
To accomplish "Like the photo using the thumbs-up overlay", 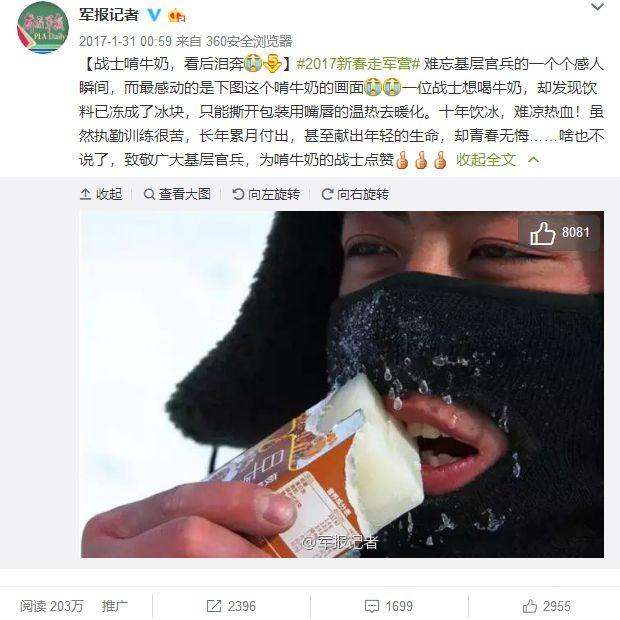I will click(559, 233).
